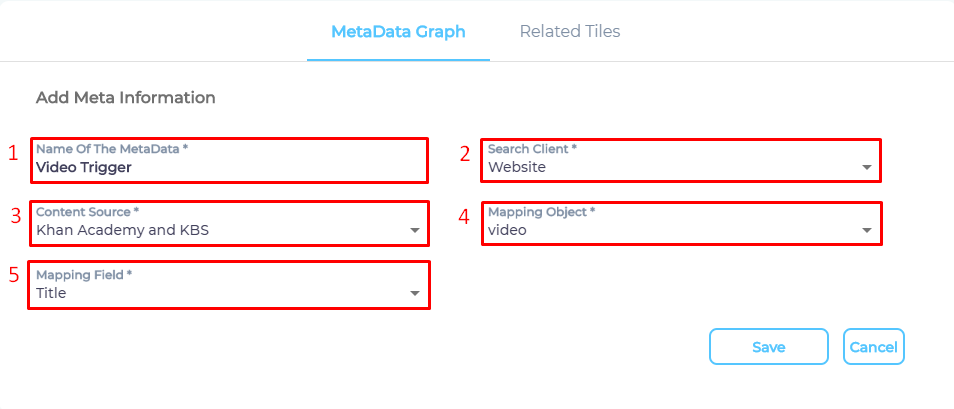Click the Mapping Object dropdown arrow icon

(x=867, y=231)
